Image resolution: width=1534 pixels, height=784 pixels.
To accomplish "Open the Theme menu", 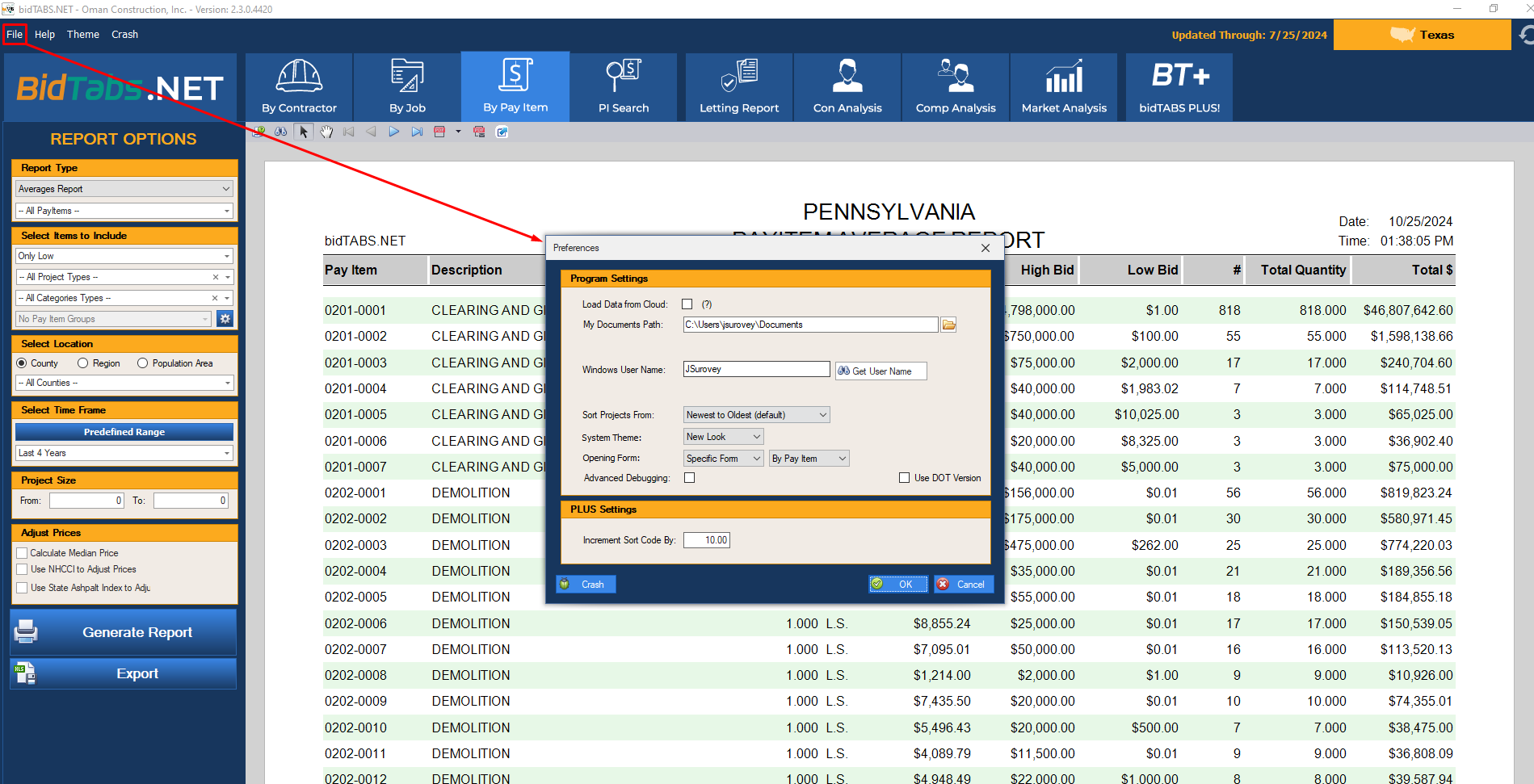I will 83,35.
